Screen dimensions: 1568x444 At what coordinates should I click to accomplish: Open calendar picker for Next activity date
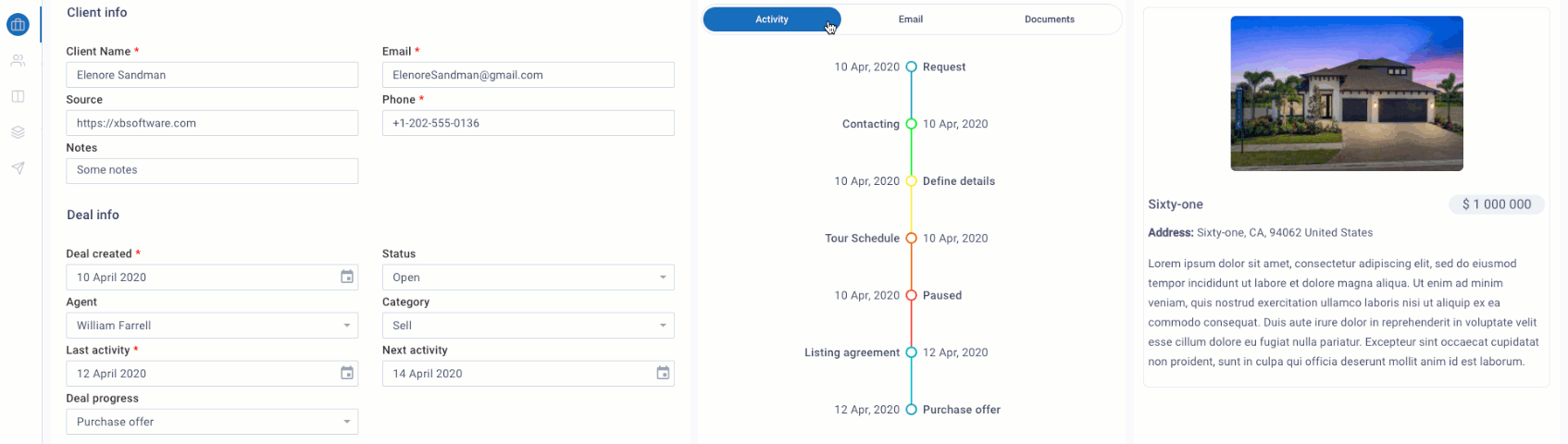(663, 373)
